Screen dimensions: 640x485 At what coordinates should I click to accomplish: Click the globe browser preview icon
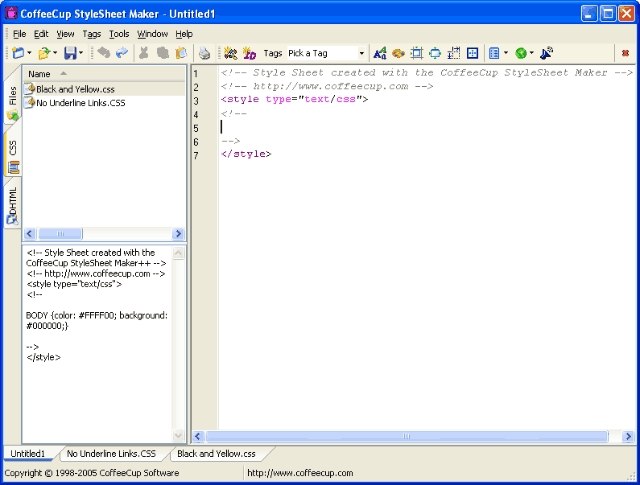[521, 53]
